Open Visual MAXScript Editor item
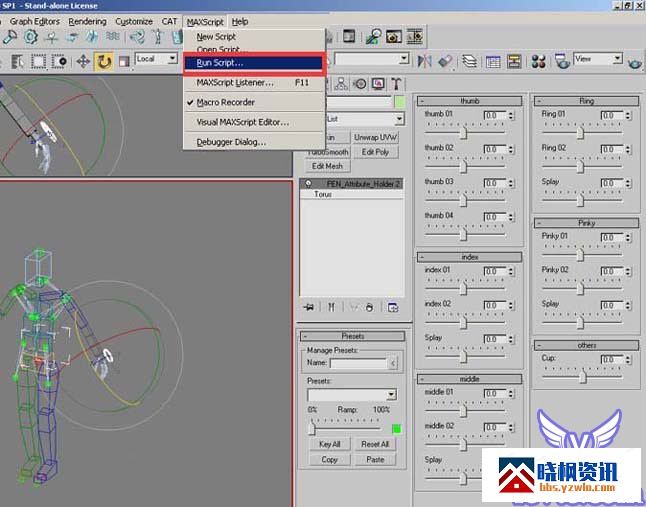 pyautogui.click(x=254, y=122)
